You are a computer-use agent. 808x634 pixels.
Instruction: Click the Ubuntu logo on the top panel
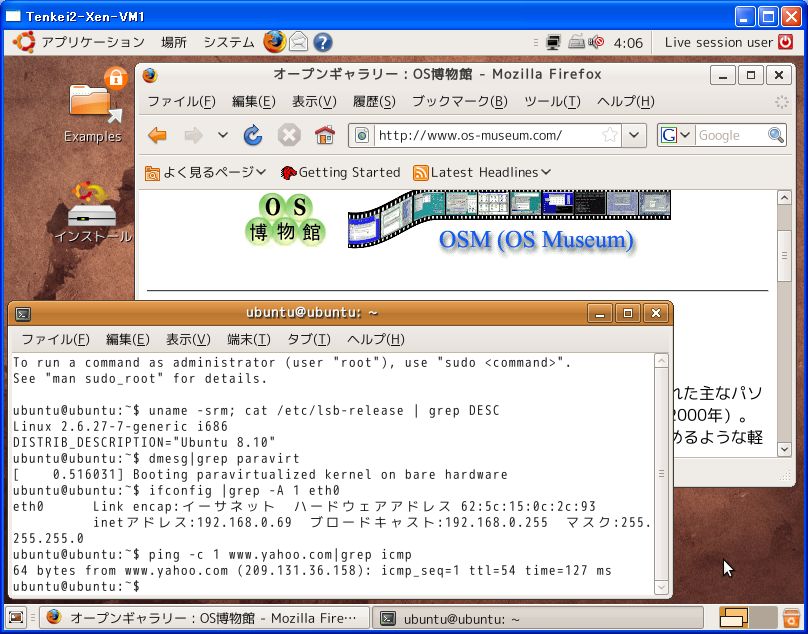[x=24, y=42]
